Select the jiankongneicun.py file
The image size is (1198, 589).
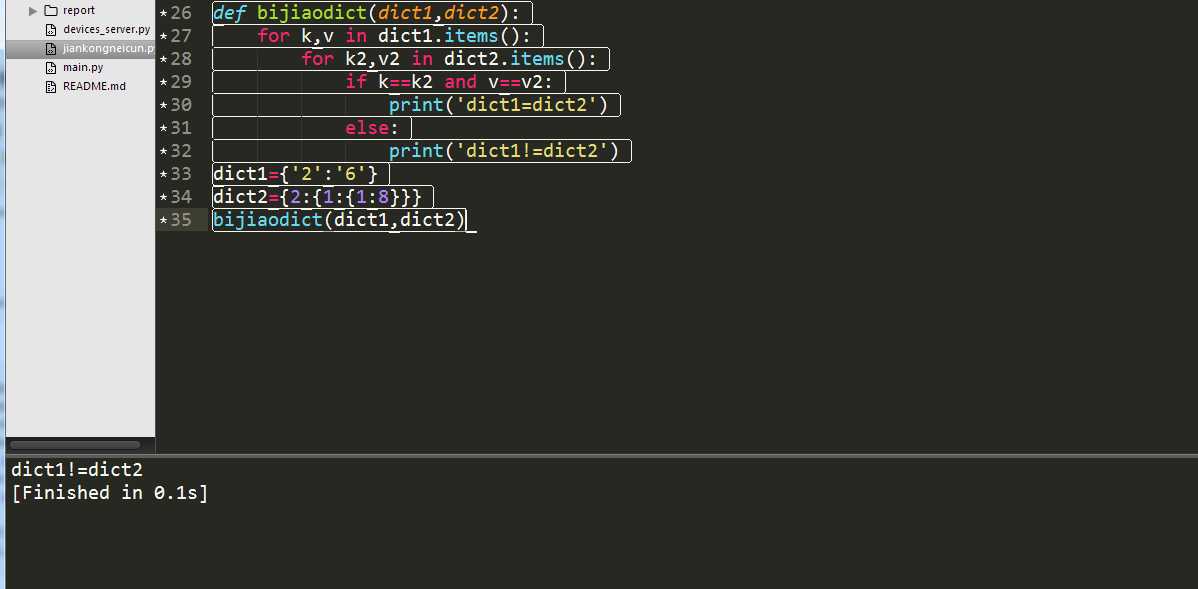point(108,49)
